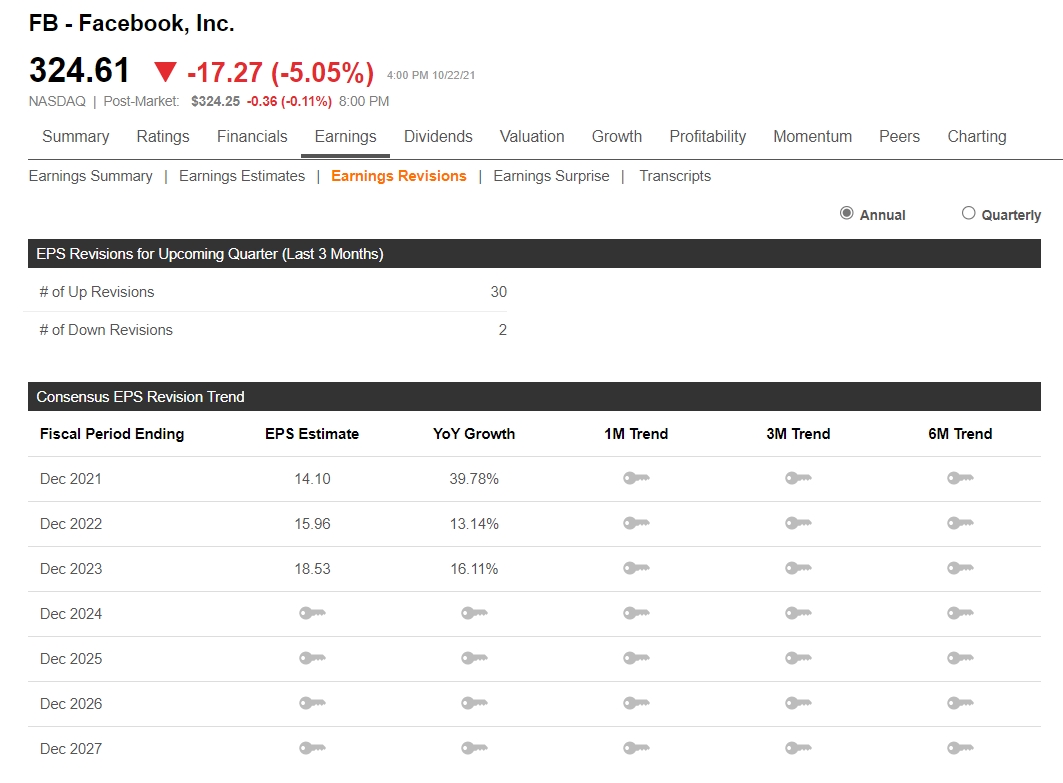Click the Fiscal Period Ending column header
The height and width of the screenshot is (783, 1063).
point(112,434)
